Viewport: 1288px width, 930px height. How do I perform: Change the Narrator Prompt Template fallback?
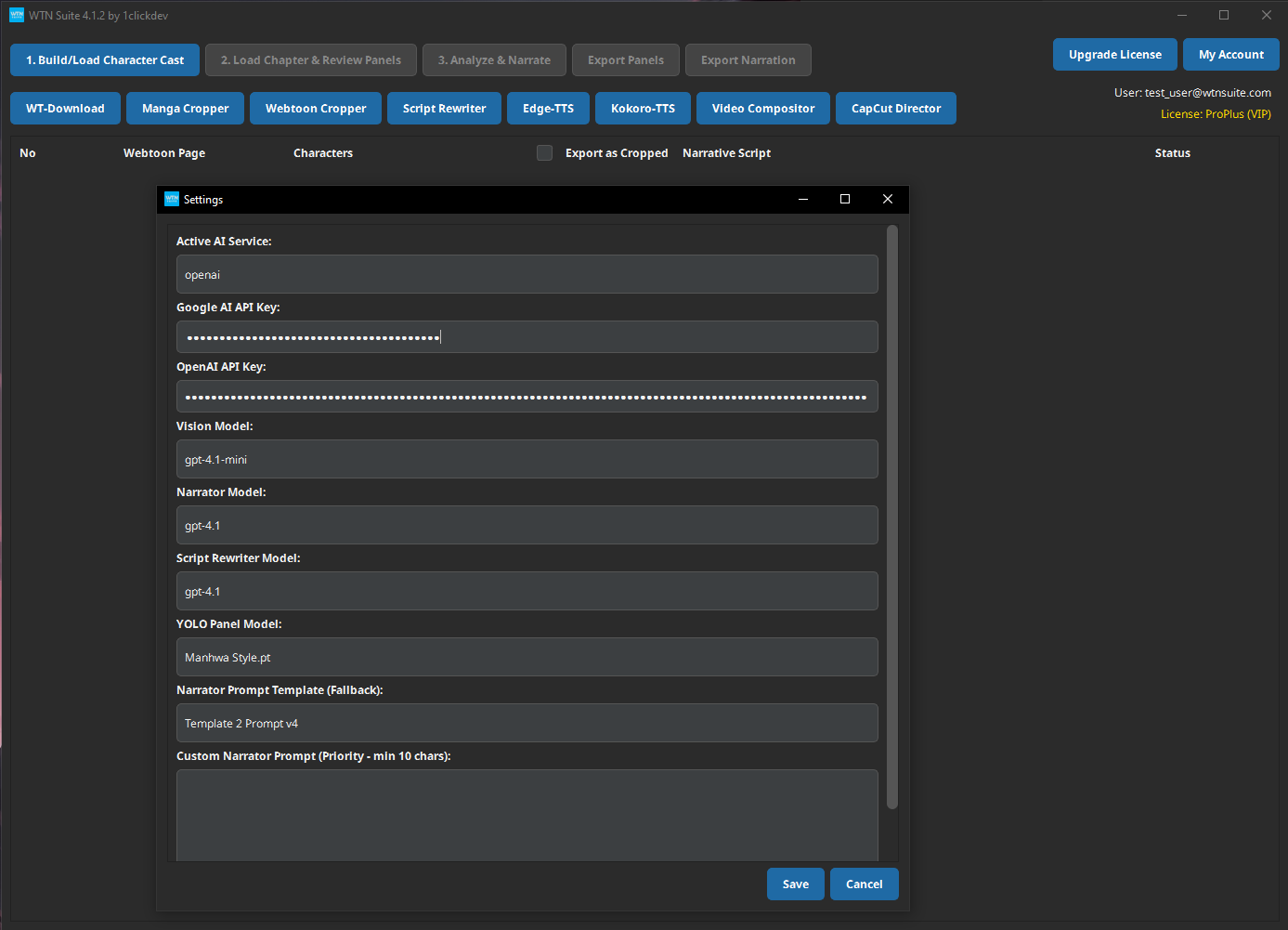(x=527, y=723)
